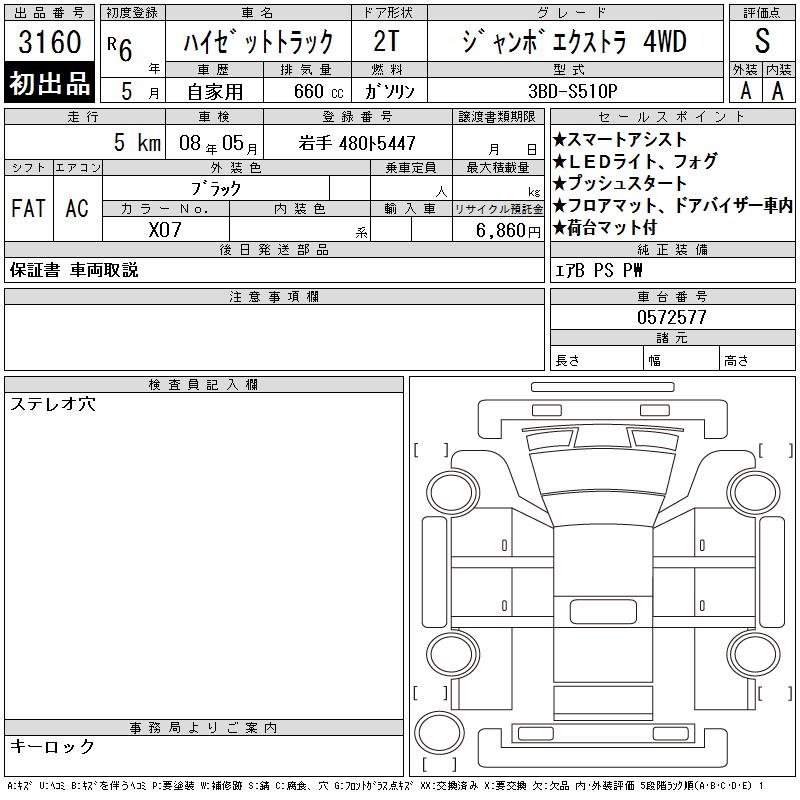Select the grade ジャンボエクストラ 4WD
The height and width of the screenshot is (800, 800).
[x=574, y=41]
